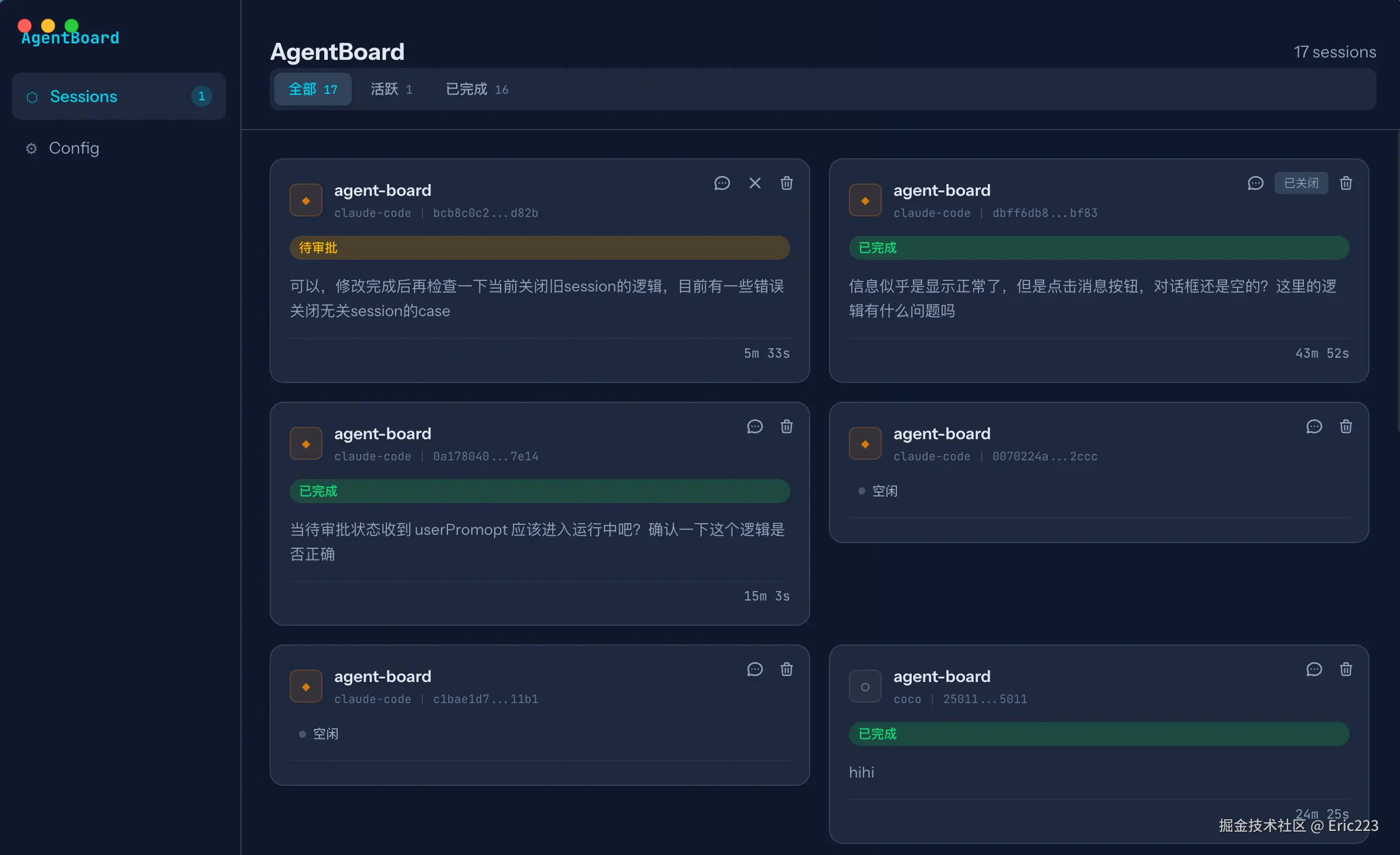Click orange claude-code icon on 0a178040 card

coord(305,444)
